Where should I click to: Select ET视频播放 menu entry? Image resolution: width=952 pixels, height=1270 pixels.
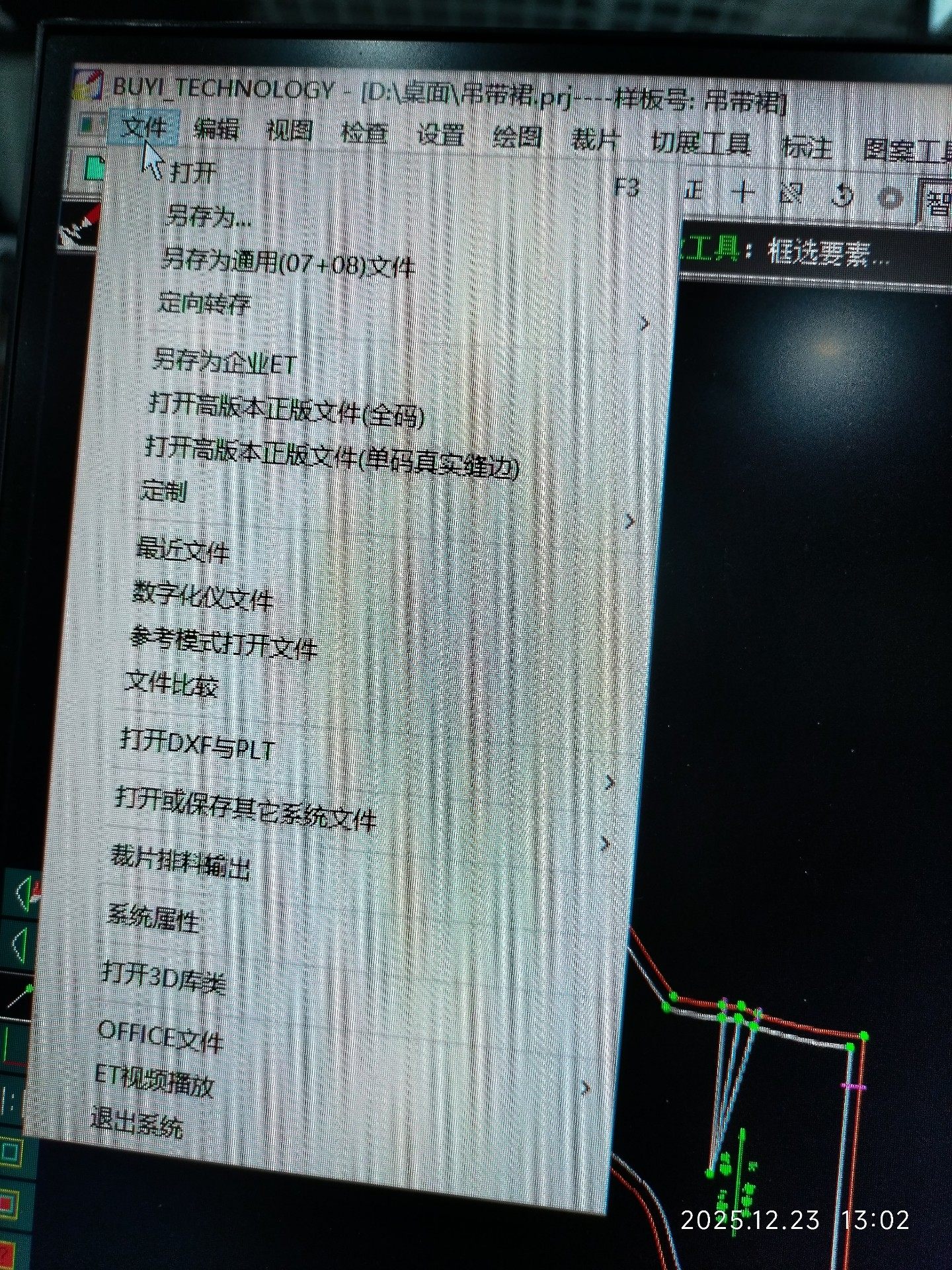[153, 1082]
